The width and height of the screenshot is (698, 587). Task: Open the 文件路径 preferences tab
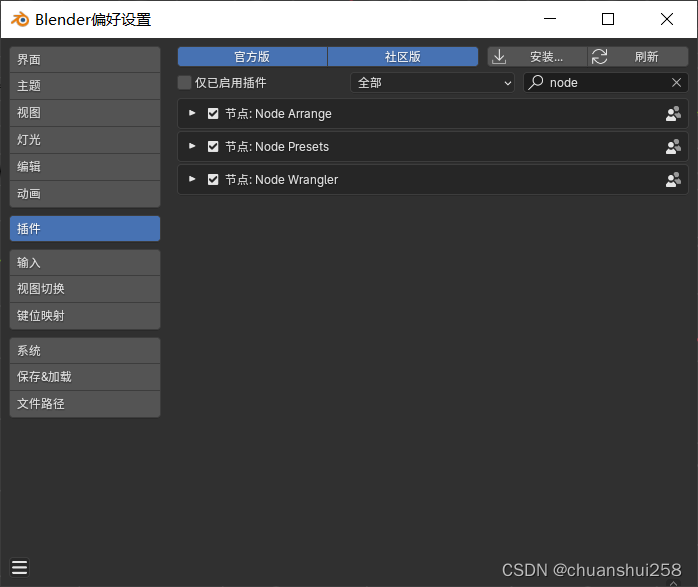[85, 404]
